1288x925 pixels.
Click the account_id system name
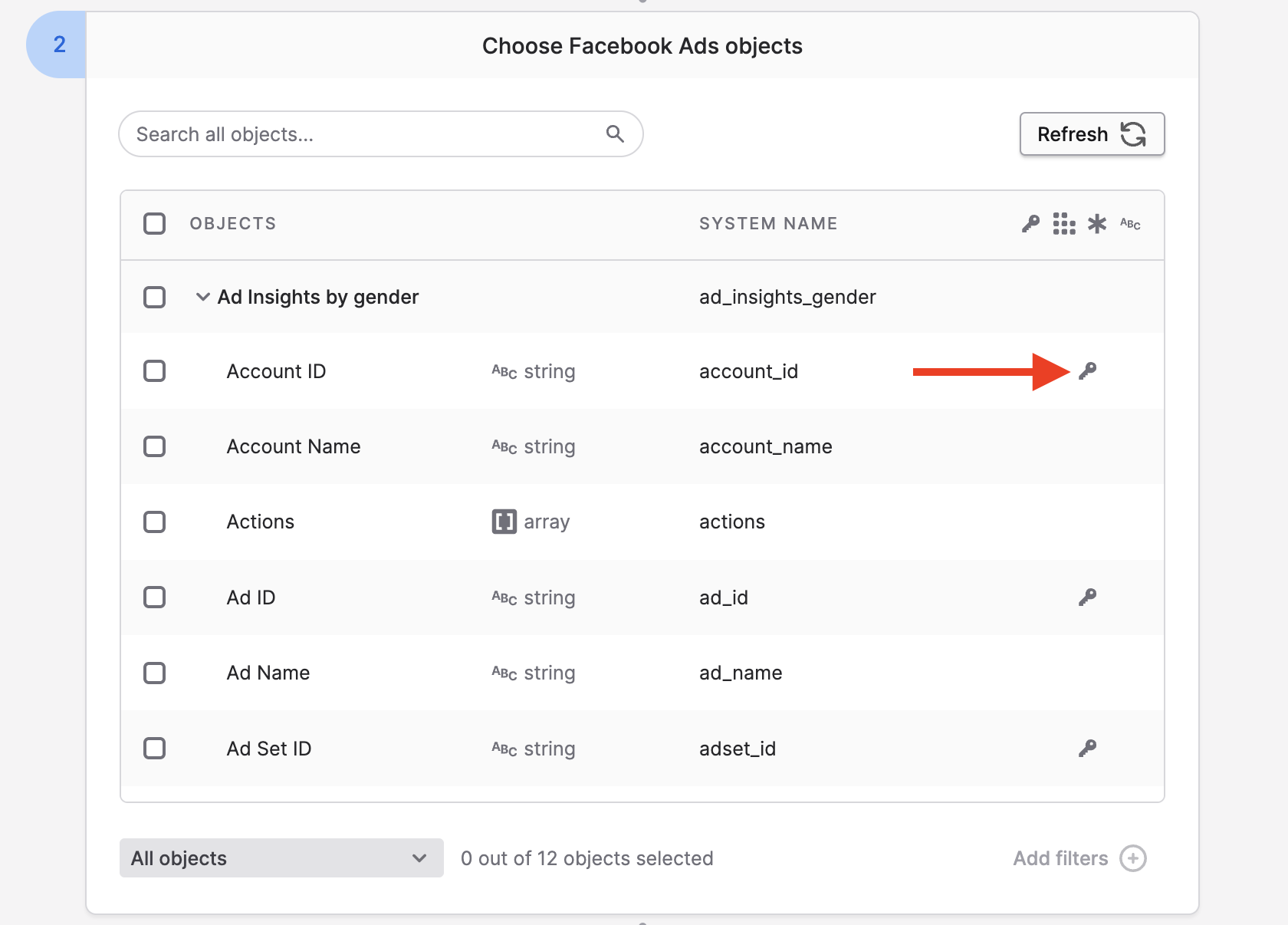click(748, 371)
